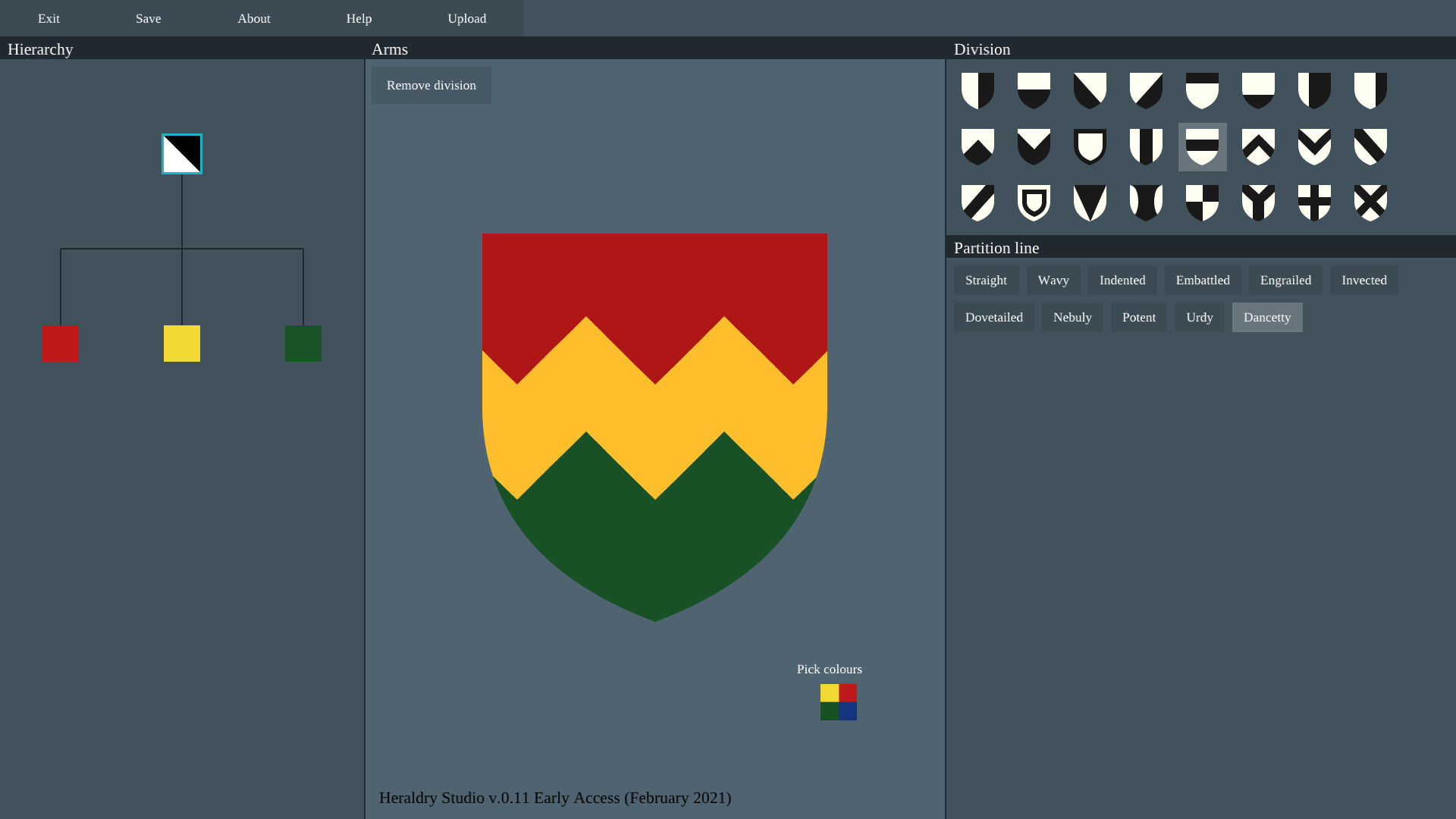Select the pile triangle division icon

1090,202
